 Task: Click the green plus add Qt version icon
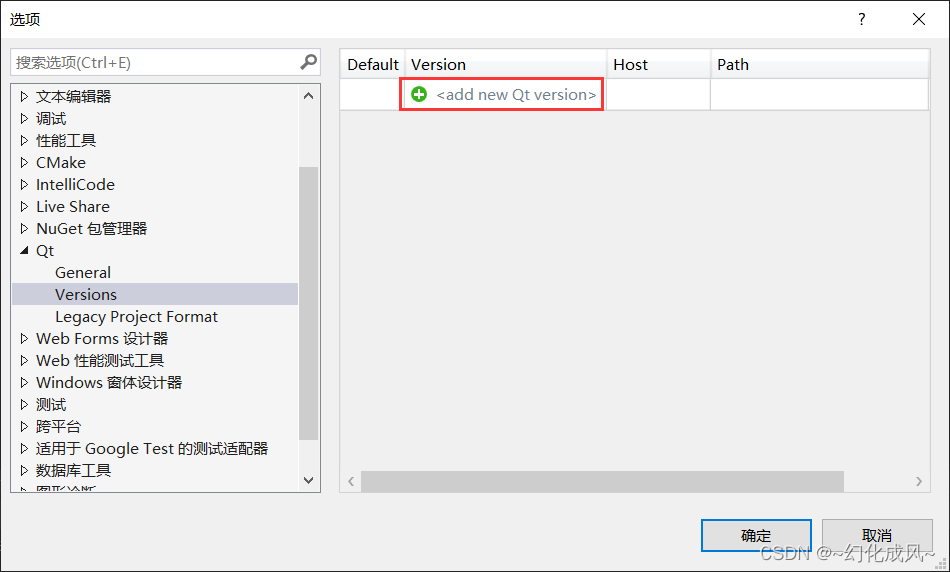pyautogui.click(x=419, y=95)
